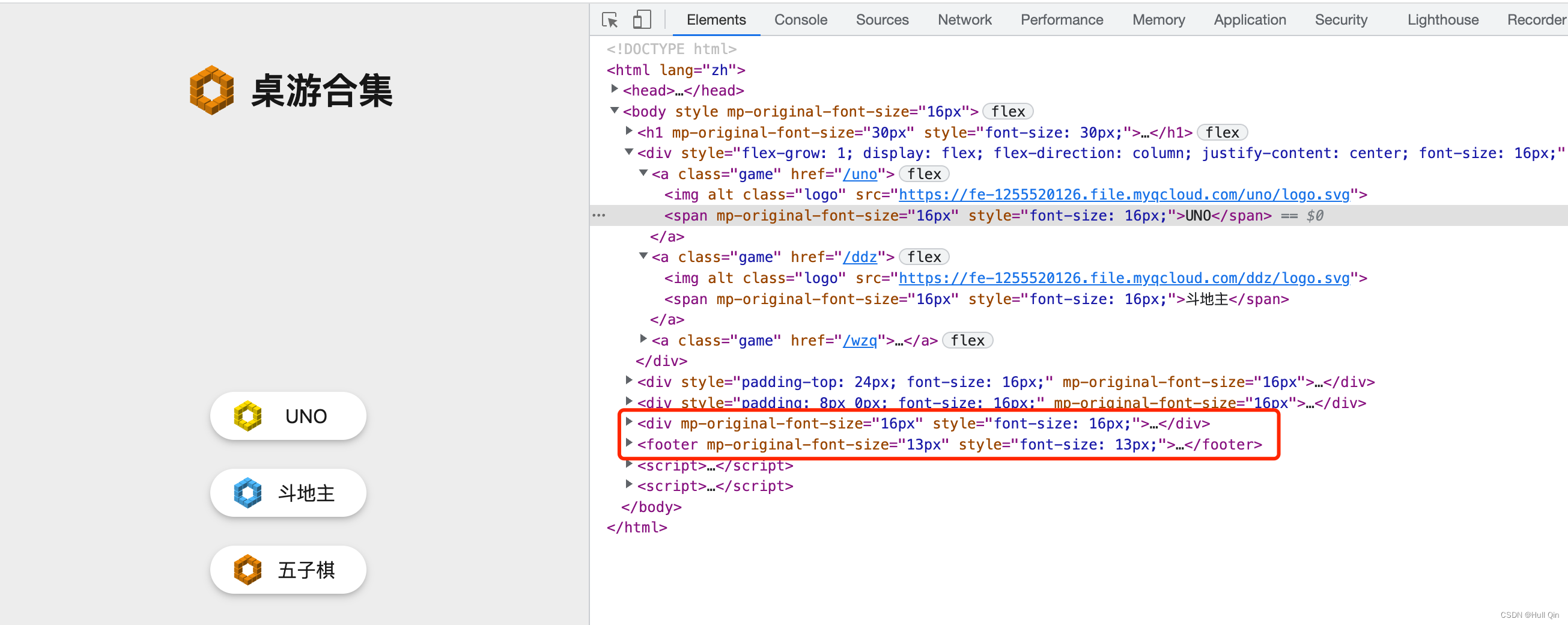This screenshot has height=625, width=1568.
Task: Toggle the flex badge on h1 element
Action: (x=1223, y=132)
